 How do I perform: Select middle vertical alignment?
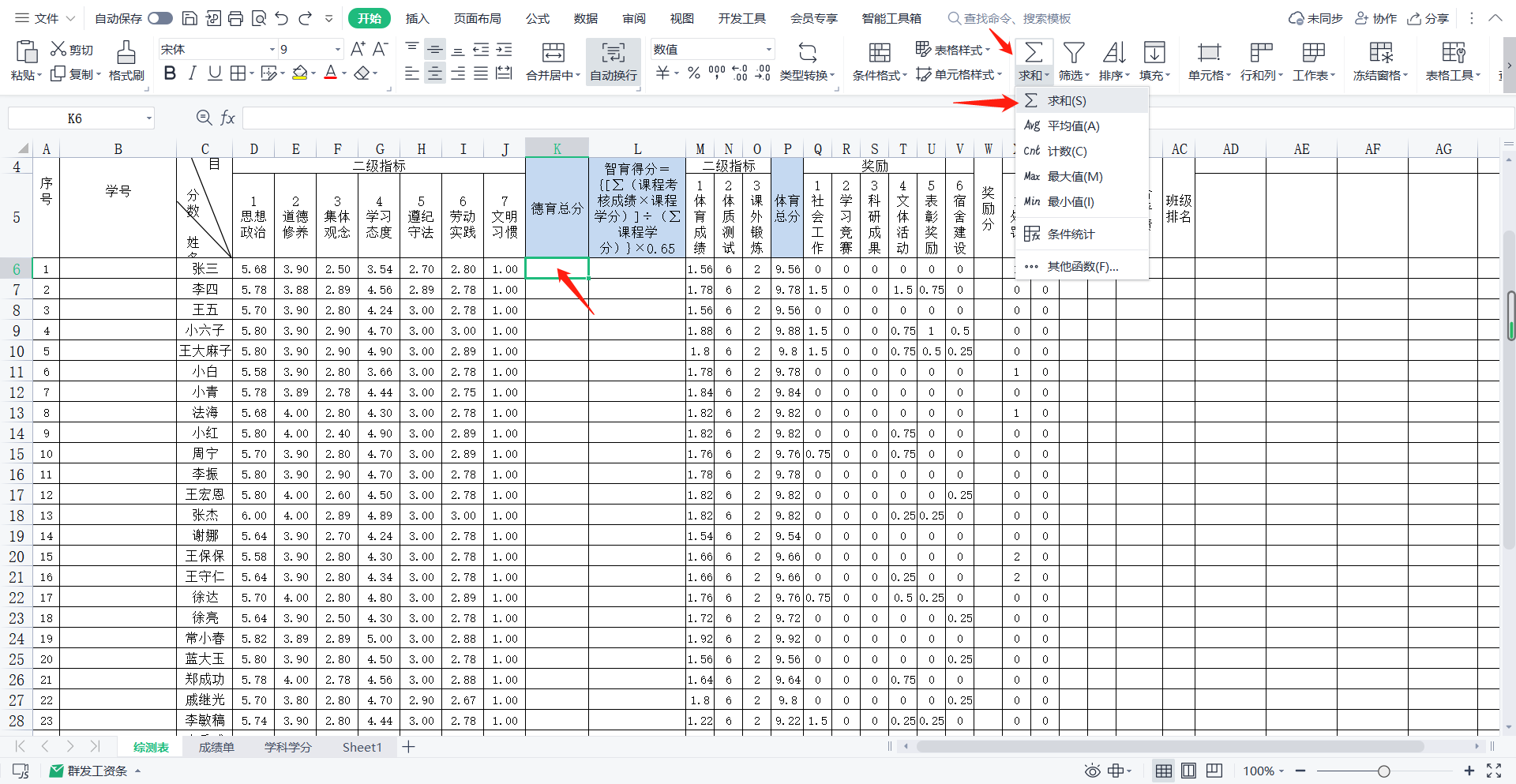pyautogui.click(x=434, y=49)
